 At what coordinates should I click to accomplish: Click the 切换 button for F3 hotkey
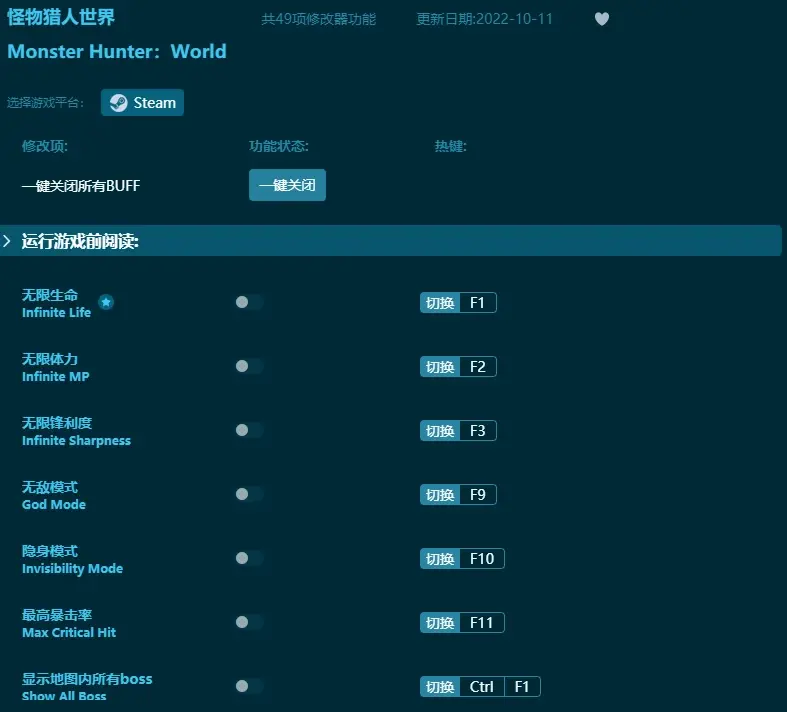pos(440,431)
